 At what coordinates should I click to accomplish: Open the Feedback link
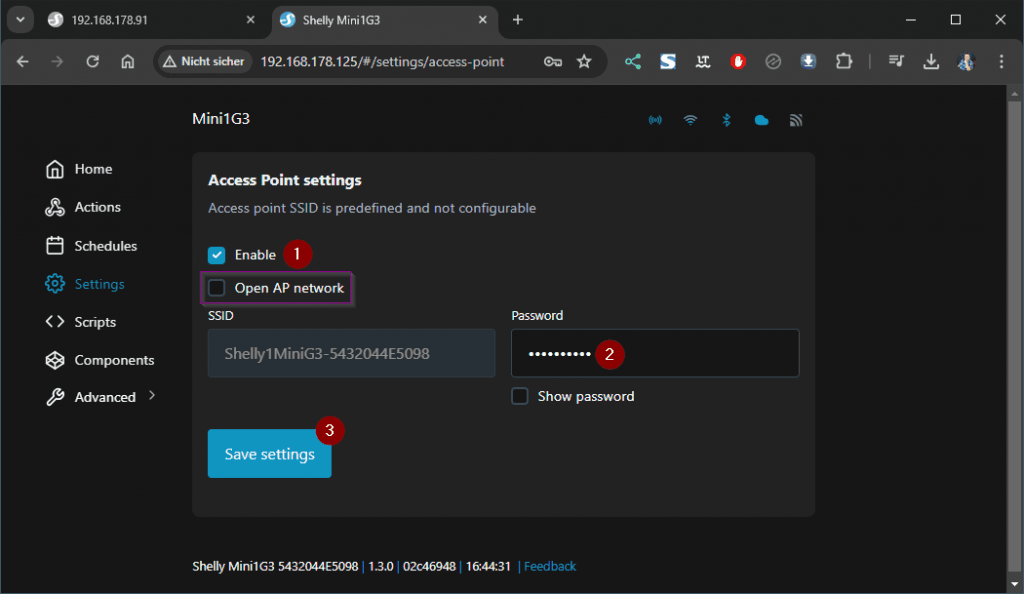(x=550, y=566)
